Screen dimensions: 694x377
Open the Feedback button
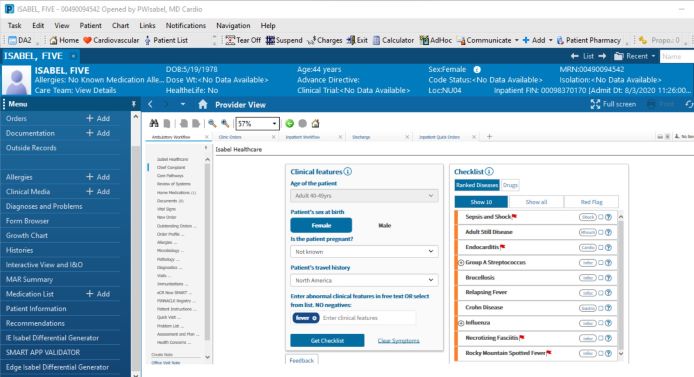[301, 361]
